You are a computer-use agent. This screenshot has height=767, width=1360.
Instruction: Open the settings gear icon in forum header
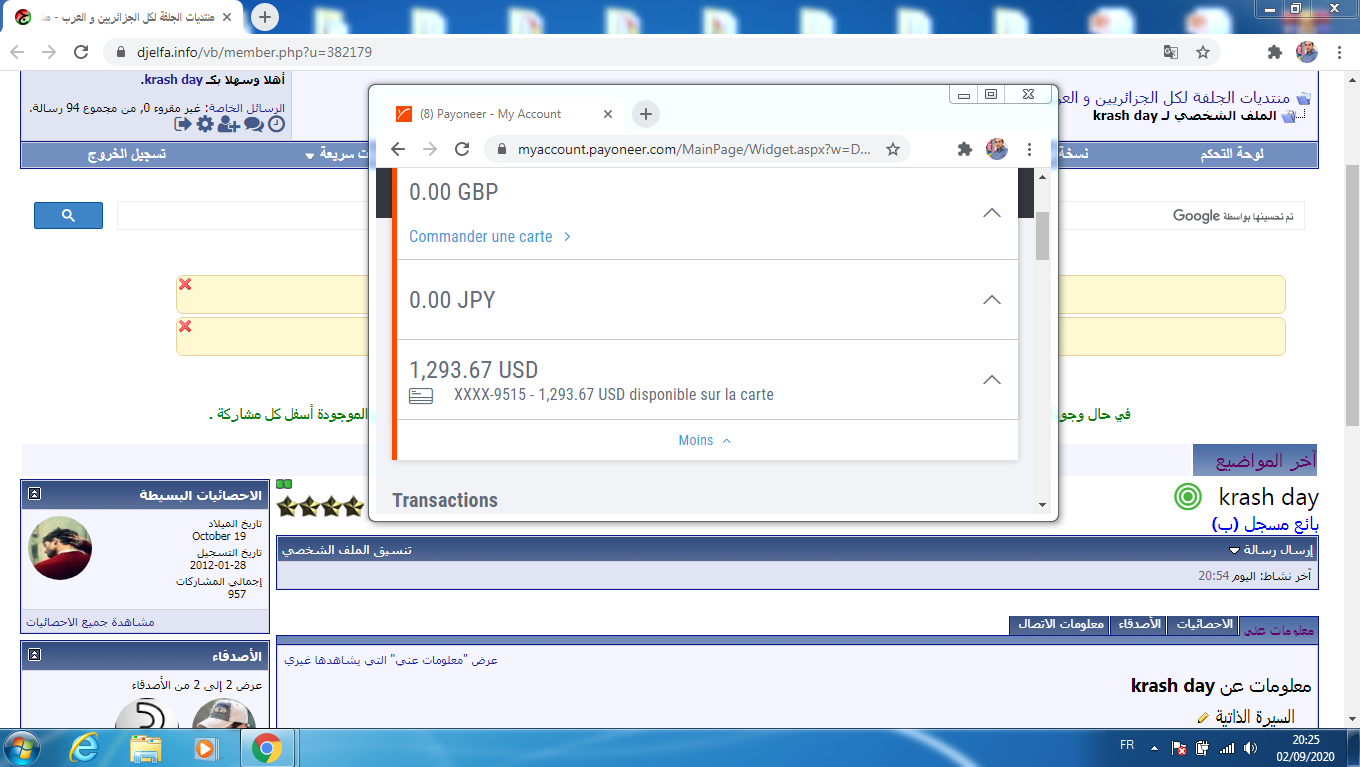pyautogui.click(x=205, y=124)
